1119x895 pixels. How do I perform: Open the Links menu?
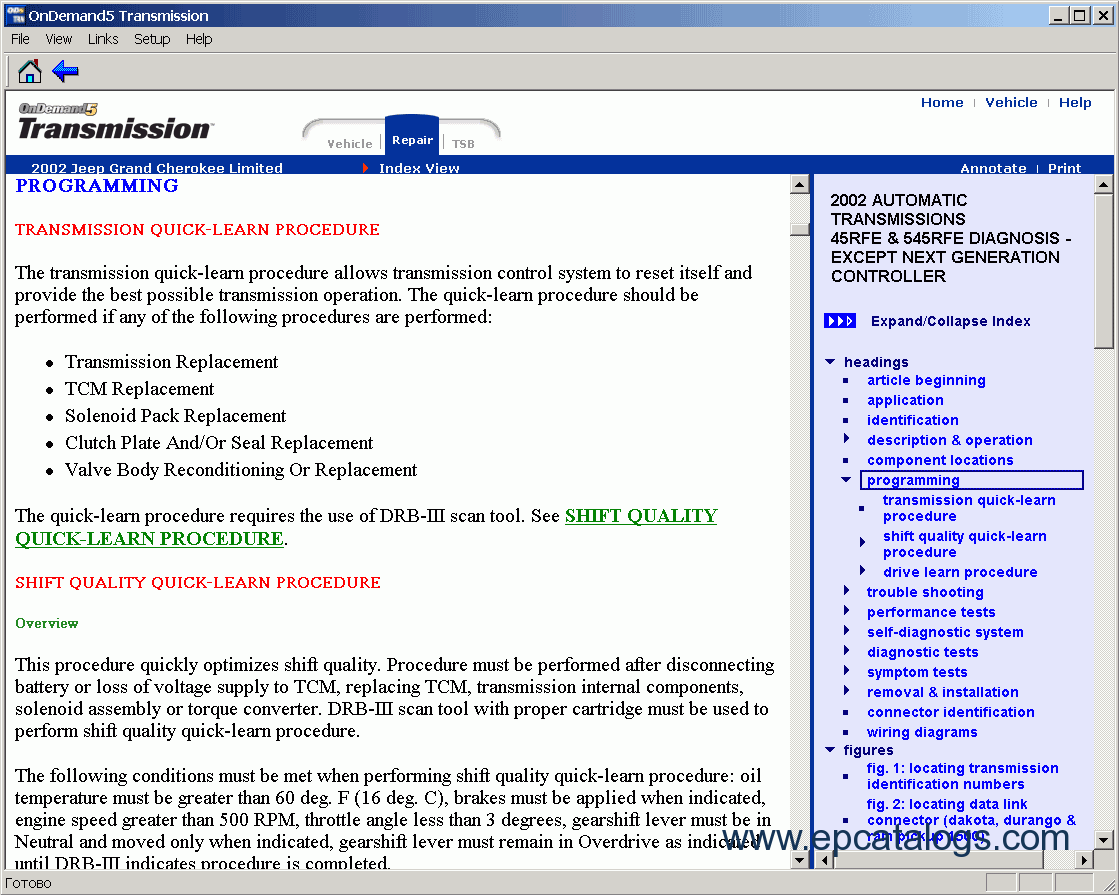tap(103, 39)
